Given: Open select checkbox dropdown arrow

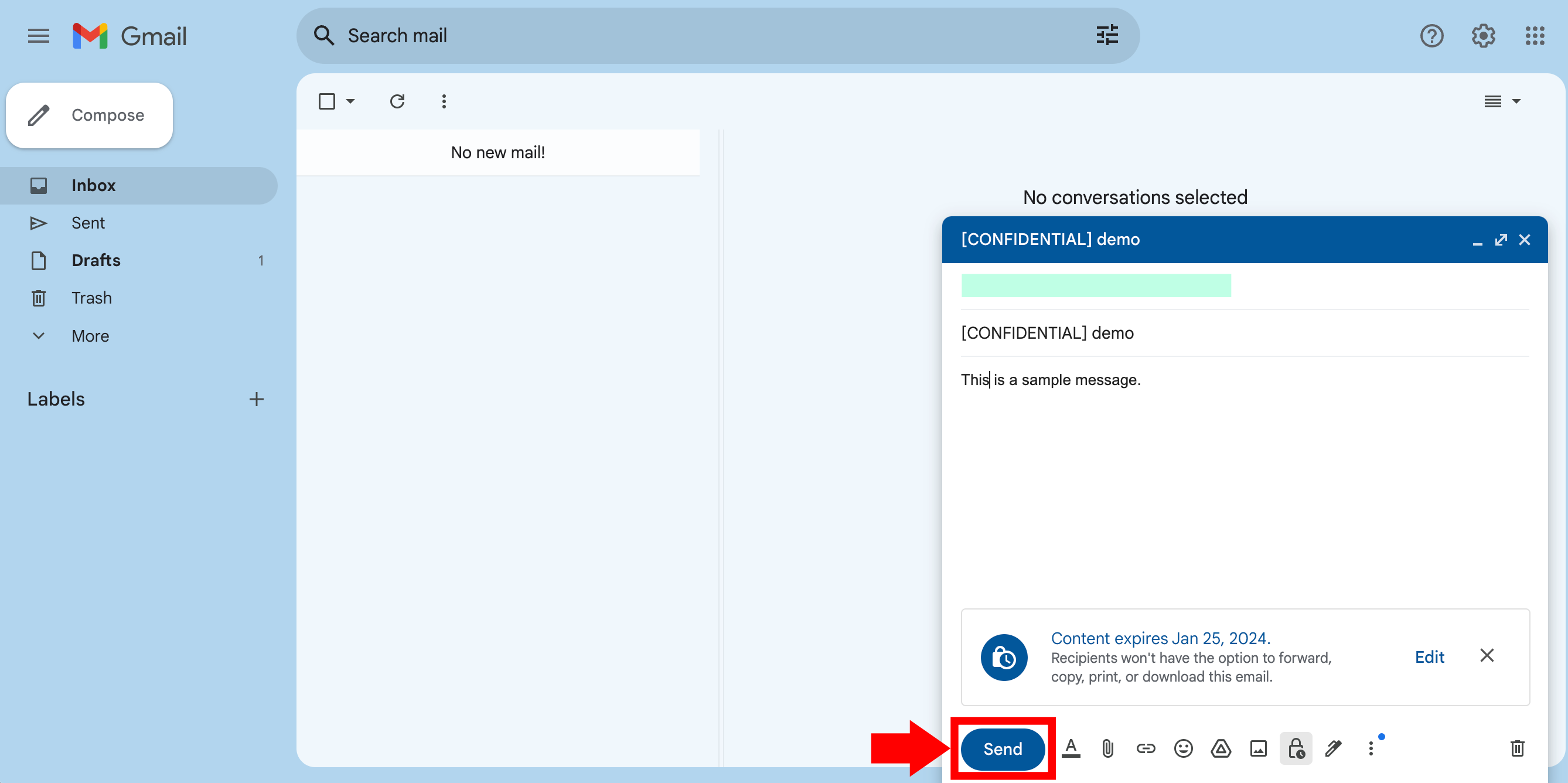Looking at the screenshot, I should pyautogui.click(x=350, y=101).
